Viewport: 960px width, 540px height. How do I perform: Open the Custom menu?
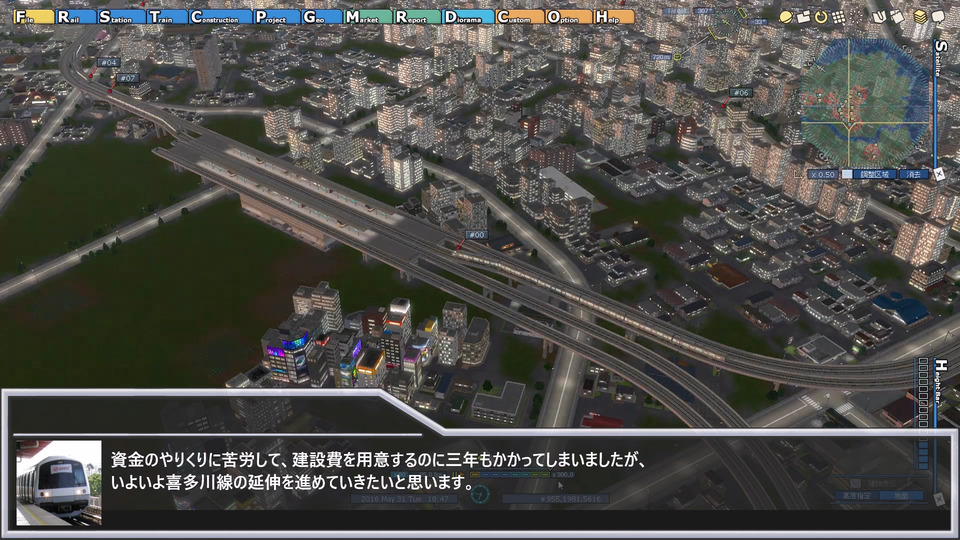pos(519,17)
